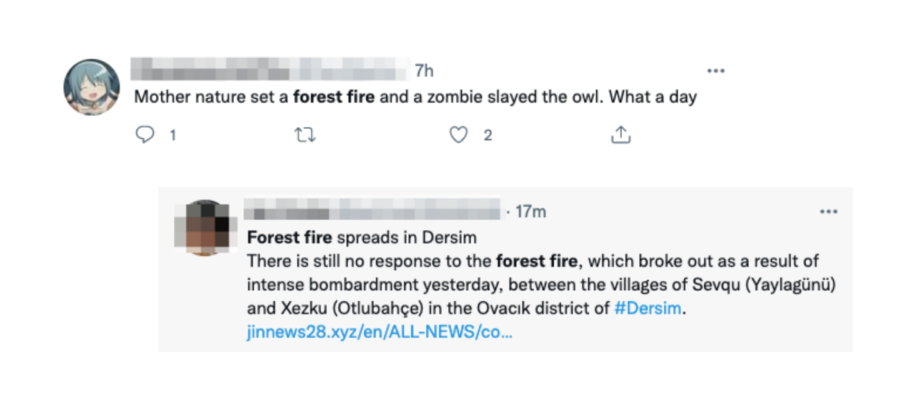This screenshot has height=399, width=900.
Task: Open the share icon for the tweet
Action: 621,135
